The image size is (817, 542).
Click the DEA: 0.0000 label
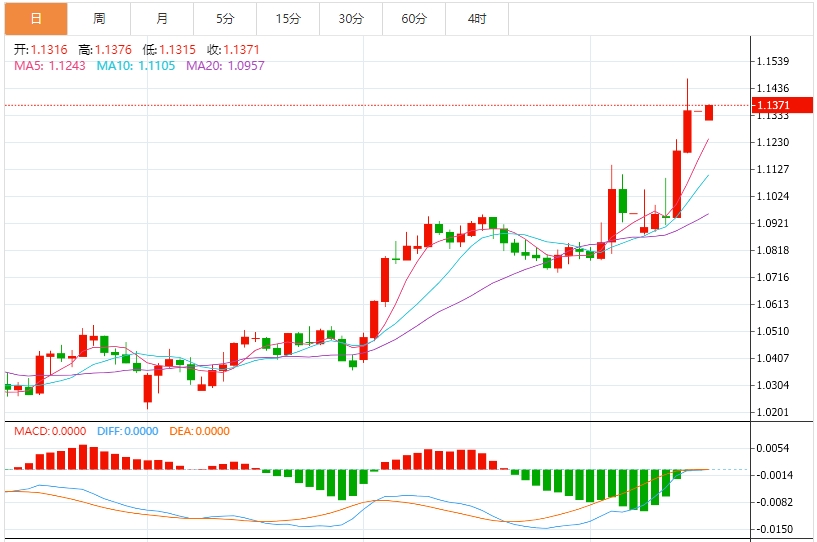[200, 431]
